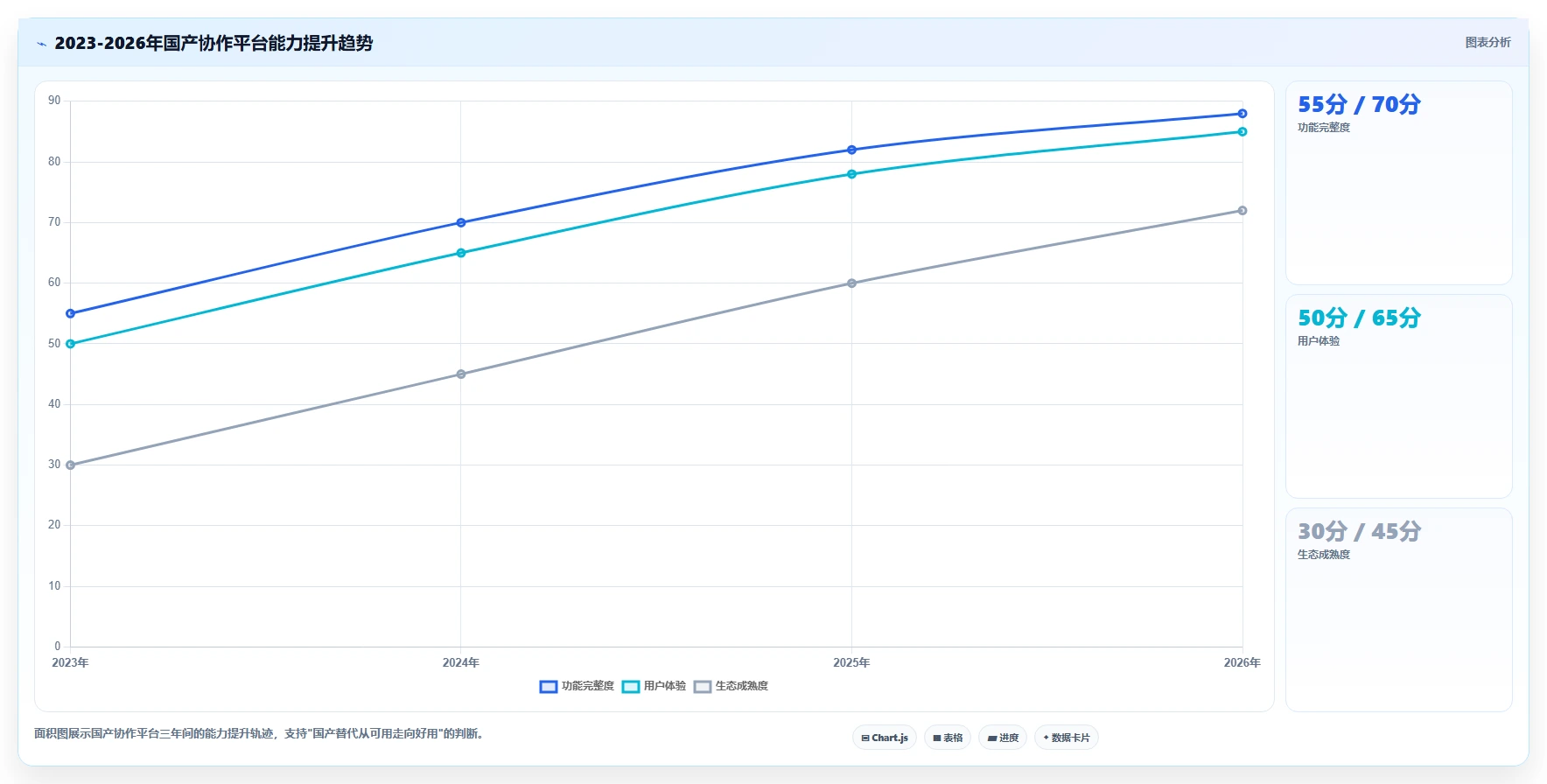Toggle the 用户体验 legend series
The height and width of the screenshot is (784, 1547).
[654, 686]
